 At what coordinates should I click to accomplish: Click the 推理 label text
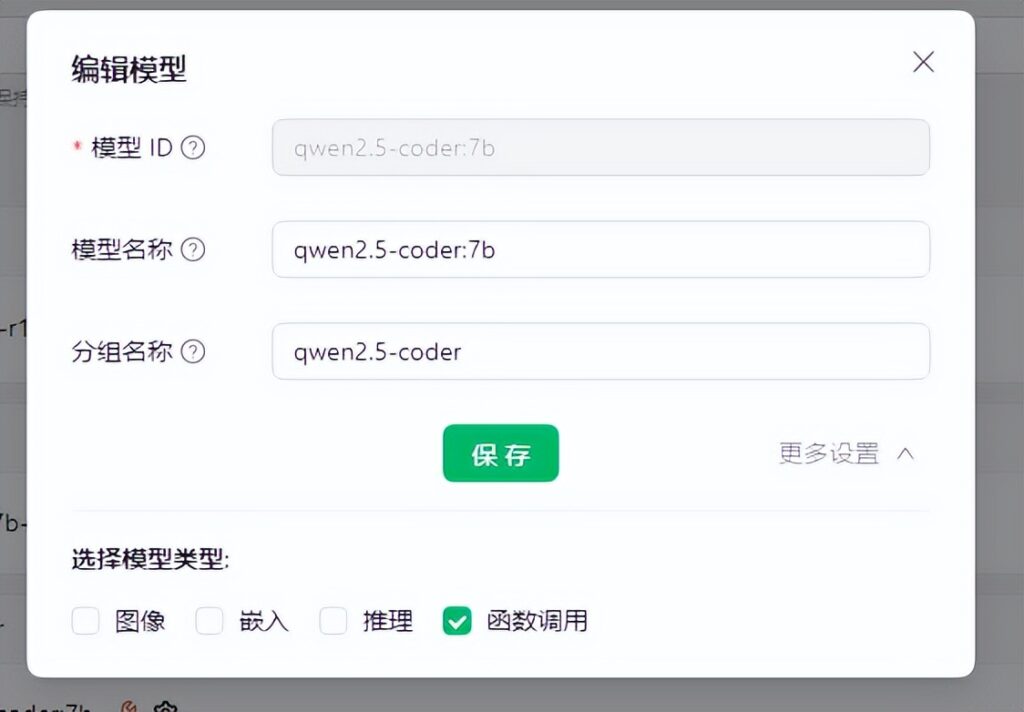388,621
